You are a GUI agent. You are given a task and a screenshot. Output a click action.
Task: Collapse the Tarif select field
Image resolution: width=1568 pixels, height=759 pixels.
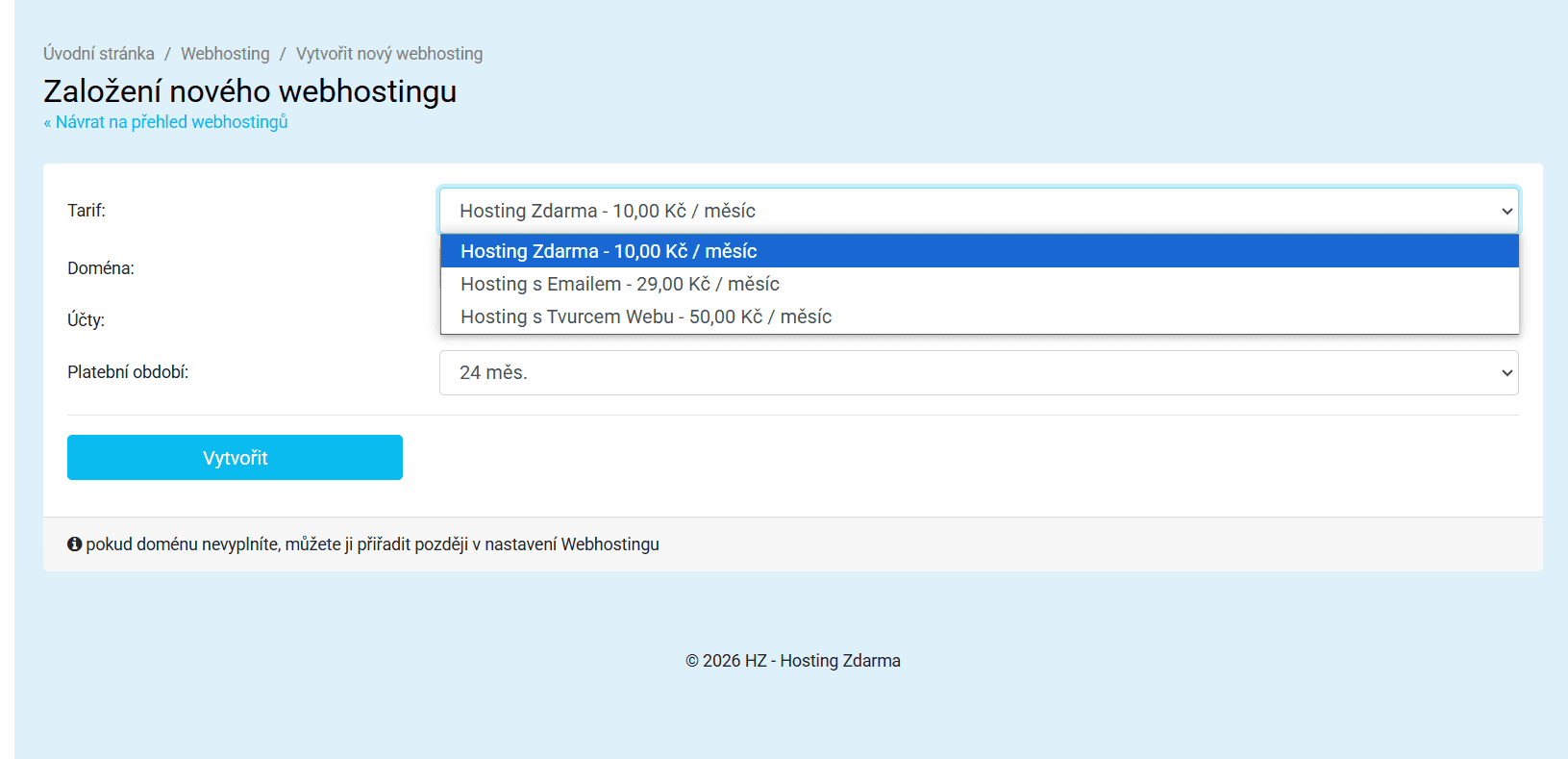coord(961,211)
